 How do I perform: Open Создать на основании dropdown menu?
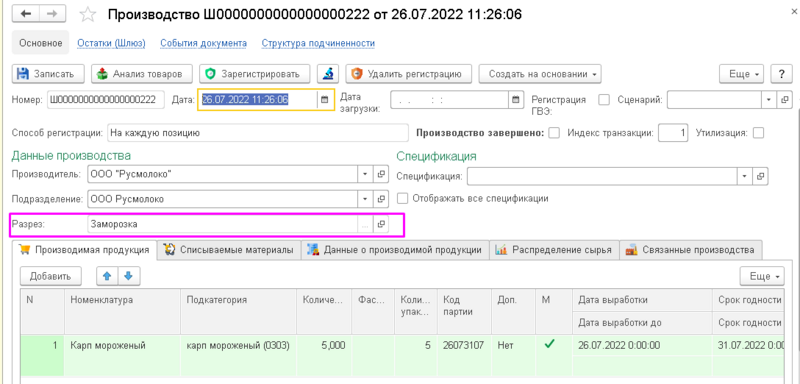pos(539,74)
